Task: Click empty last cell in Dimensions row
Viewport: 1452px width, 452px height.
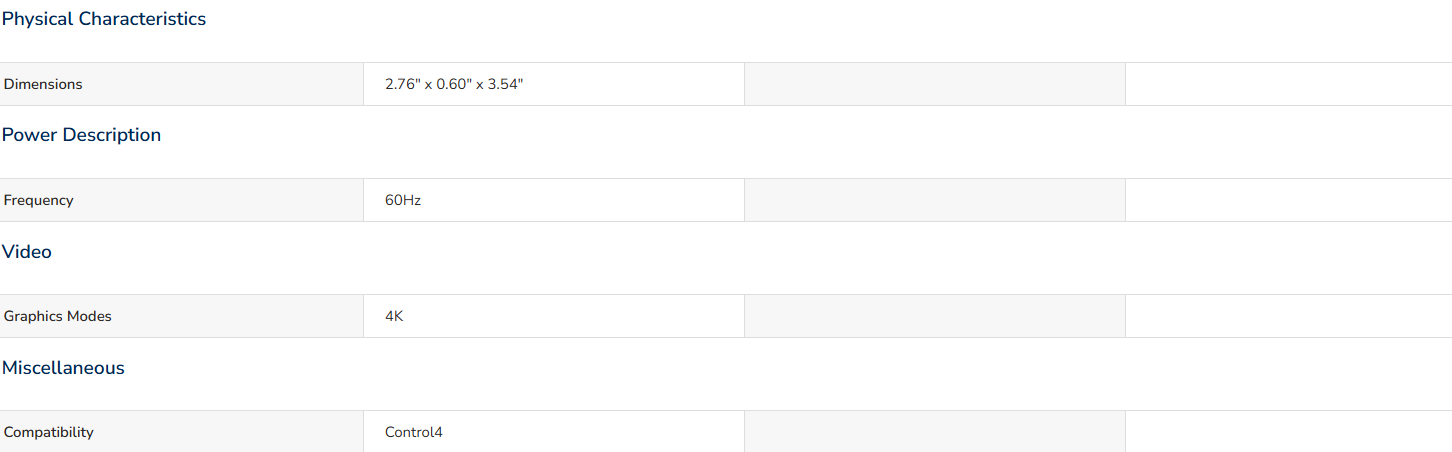Action: pyautogui.click(x=1289, y=84)
